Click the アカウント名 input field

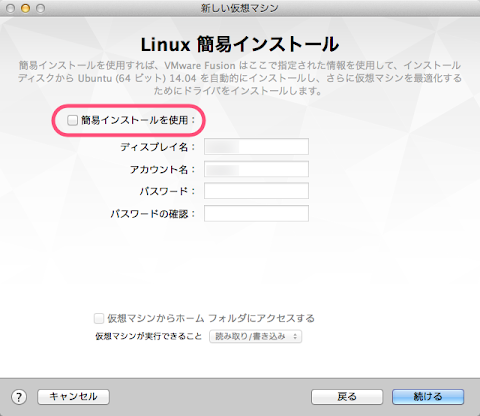(x=256, y=169)
